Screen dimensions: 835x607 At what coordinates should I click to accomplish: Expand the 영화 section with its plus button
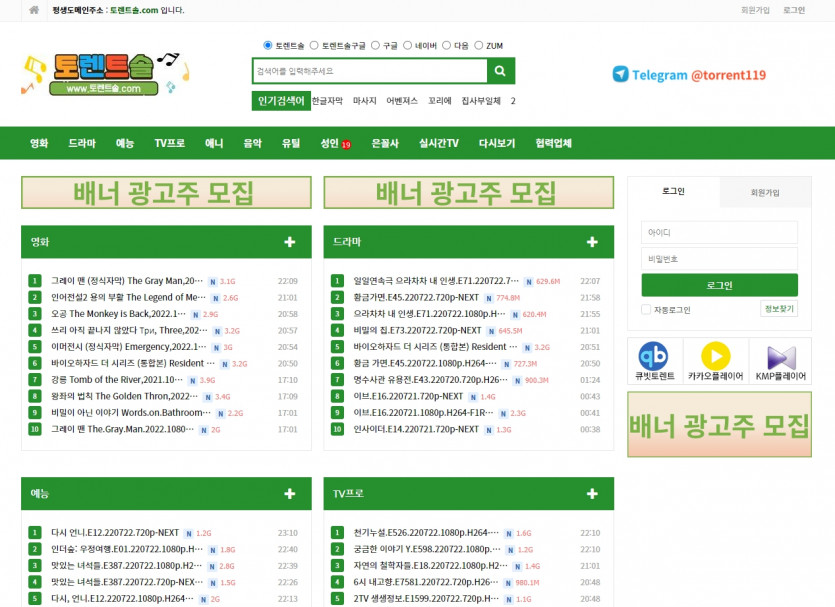(x=290, y=241)
